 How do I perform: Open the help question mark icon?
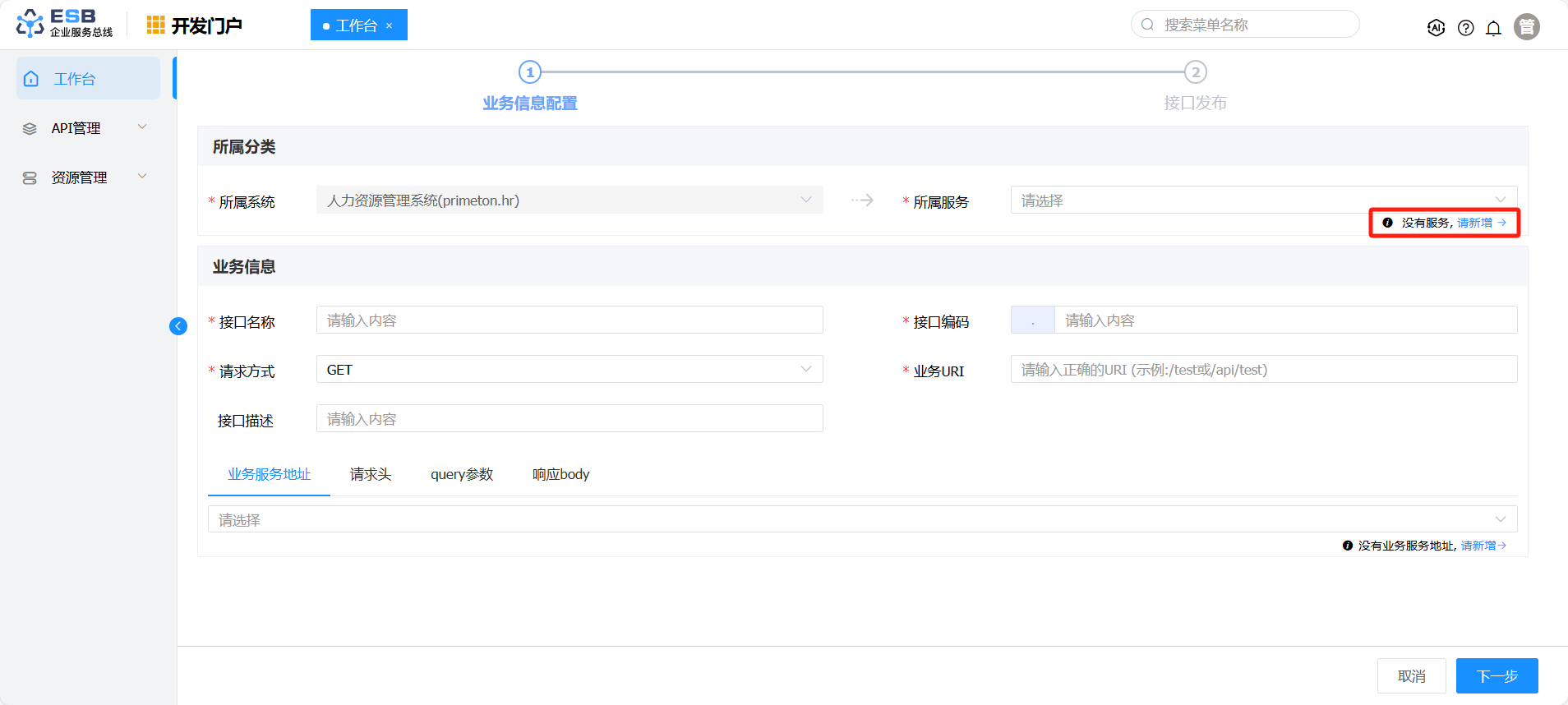pyautogui.click(x=1465, y=28)
